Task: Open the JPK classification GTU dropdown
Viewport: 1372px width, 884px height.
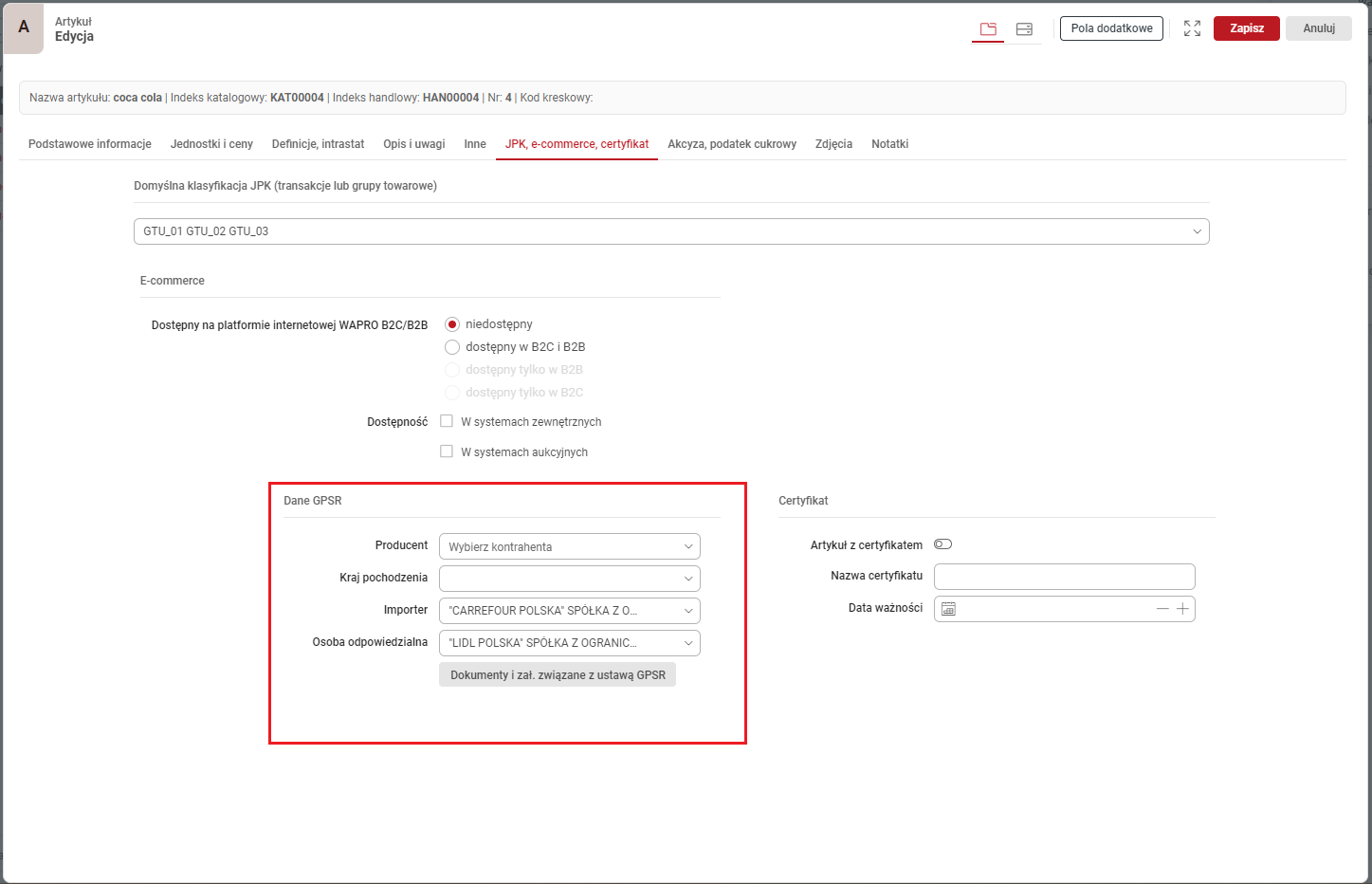Action: click(671, 231)
